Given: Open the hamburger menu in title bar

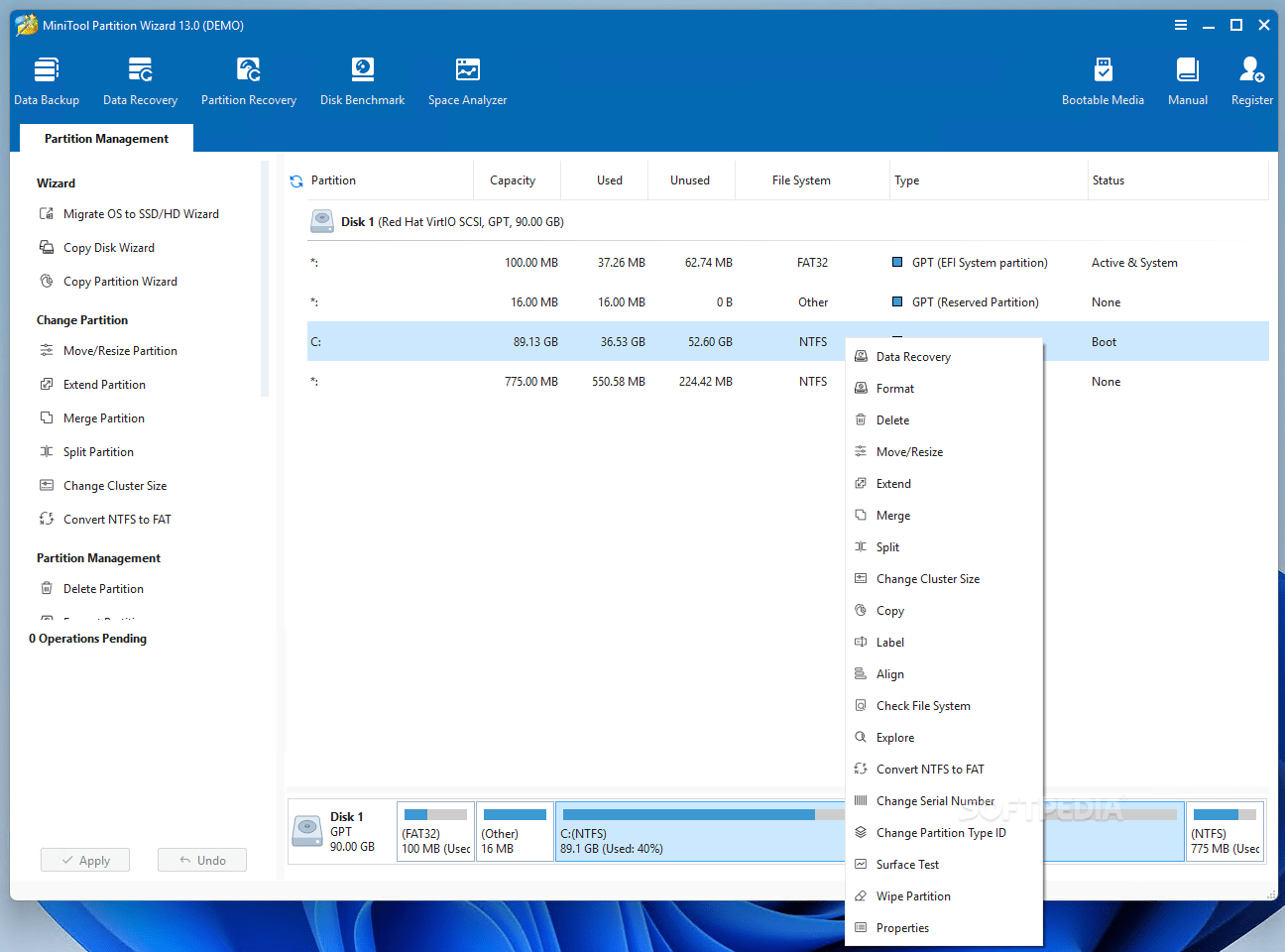Looking at the screenshot, I should pyautogui.click(x=1181, y=25).
